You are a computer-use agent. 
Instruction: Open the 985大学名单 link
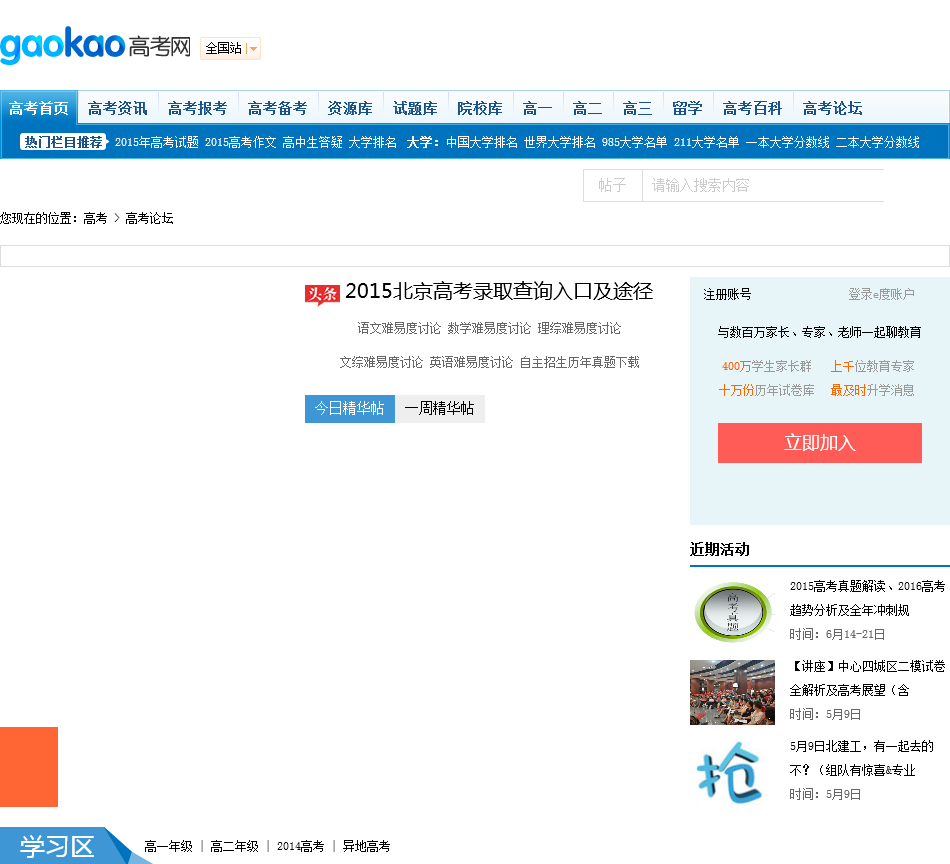click(634, 142)
